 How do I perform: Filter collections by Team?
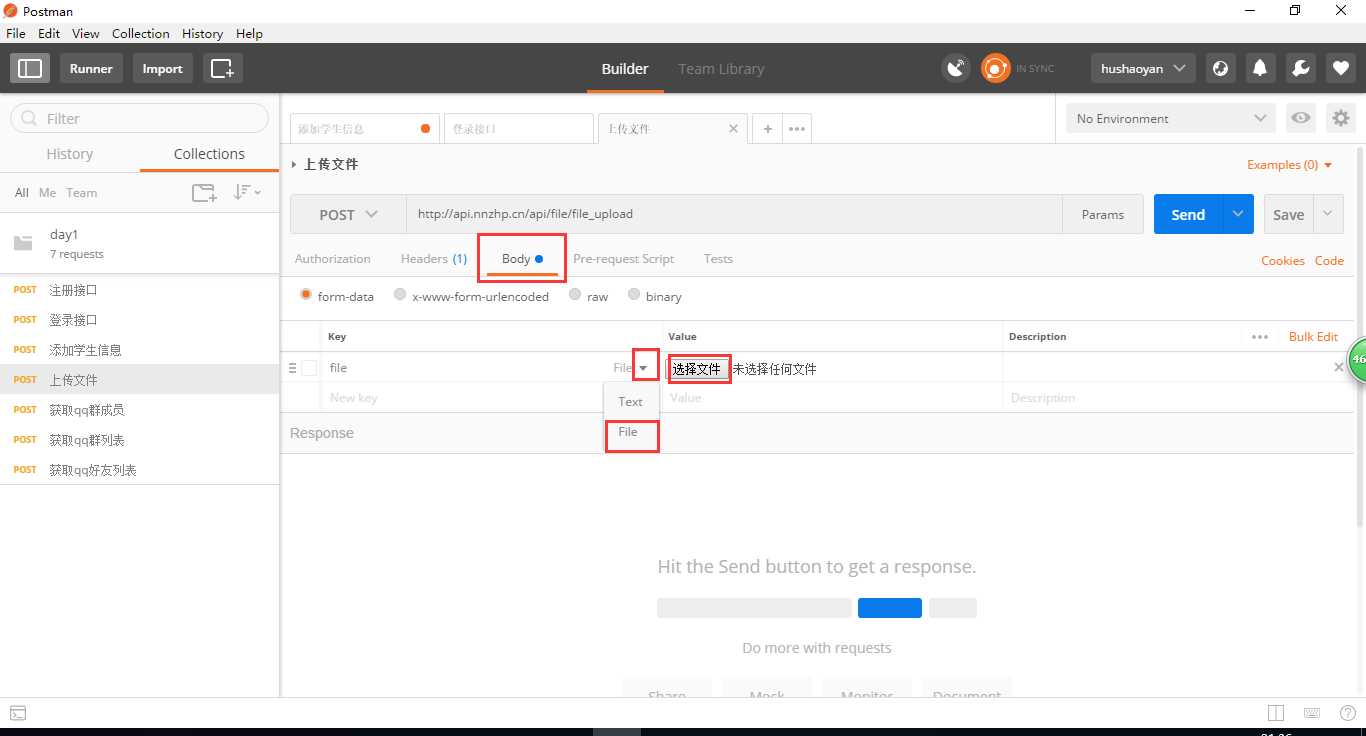coord(82,192)
